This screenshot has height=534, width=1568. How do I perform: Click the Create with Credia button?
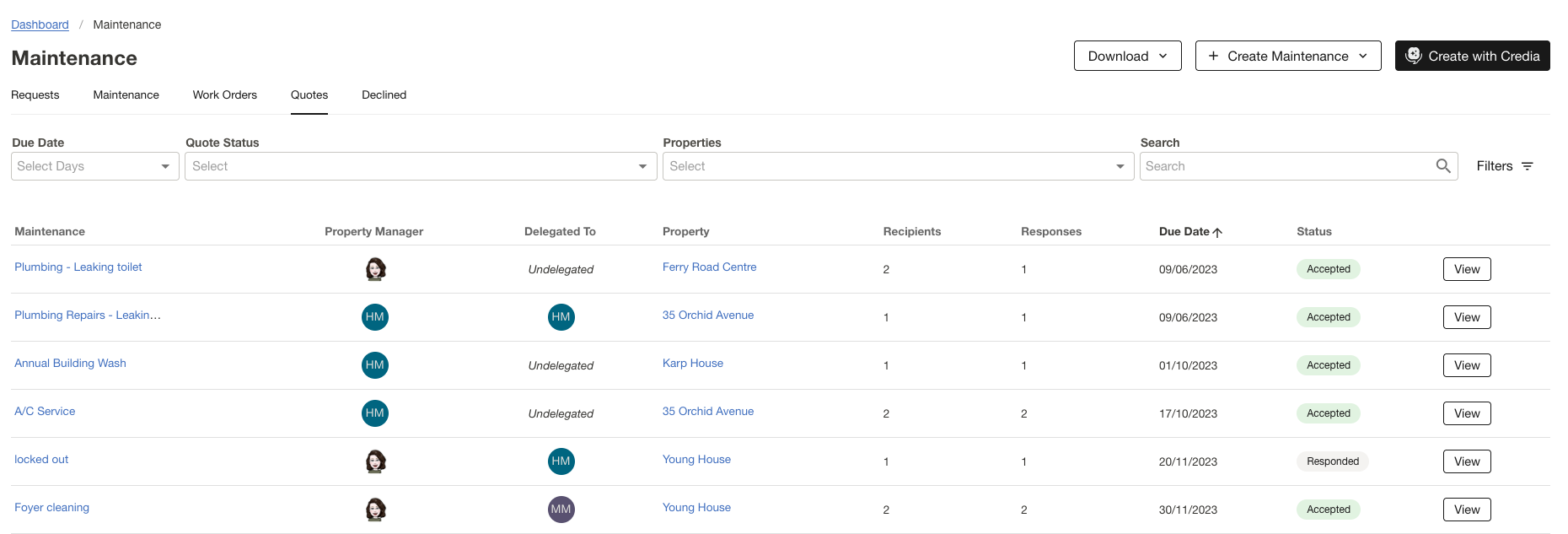coord(1472,56)
